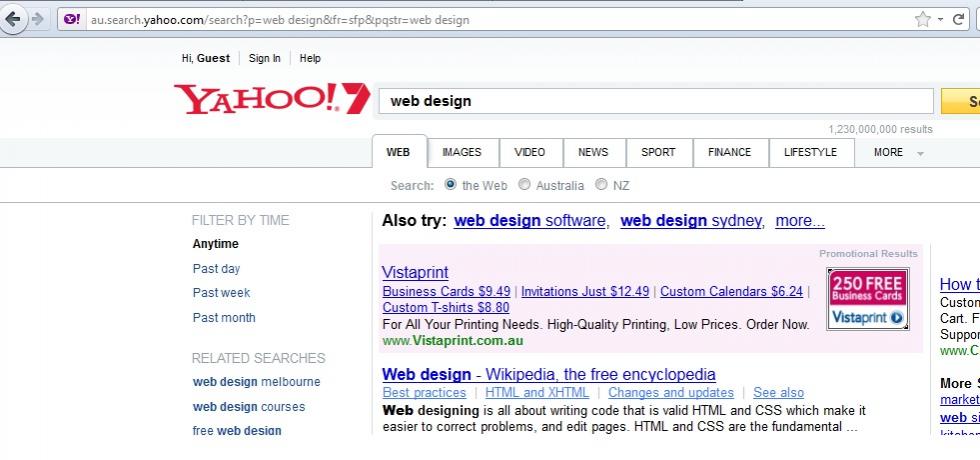Switch to the FINANCE tab
This screenshot has width=980, height=460.
(x=729, y=152)
